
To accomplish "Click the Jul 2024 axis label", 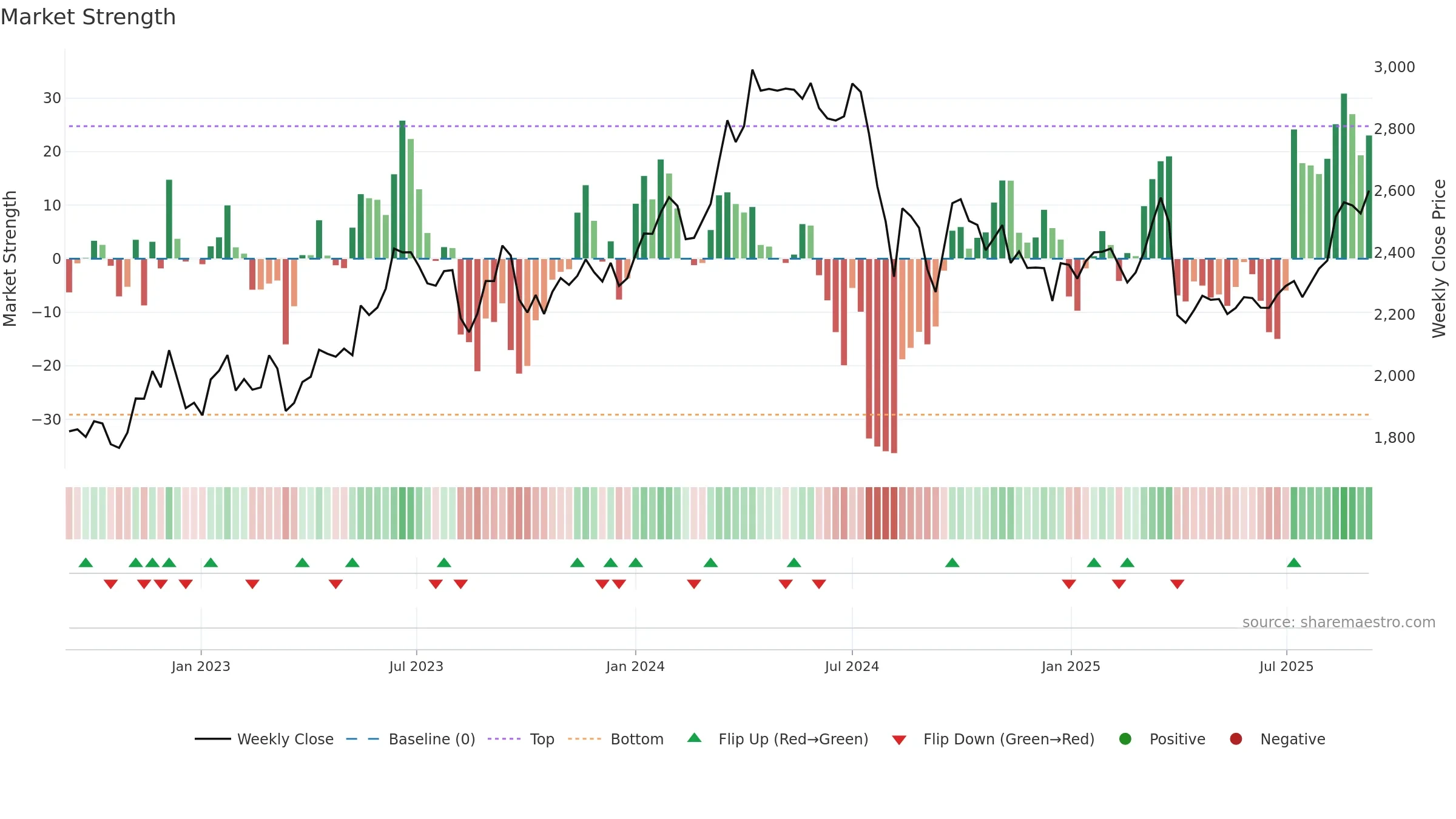I will 852,666.
